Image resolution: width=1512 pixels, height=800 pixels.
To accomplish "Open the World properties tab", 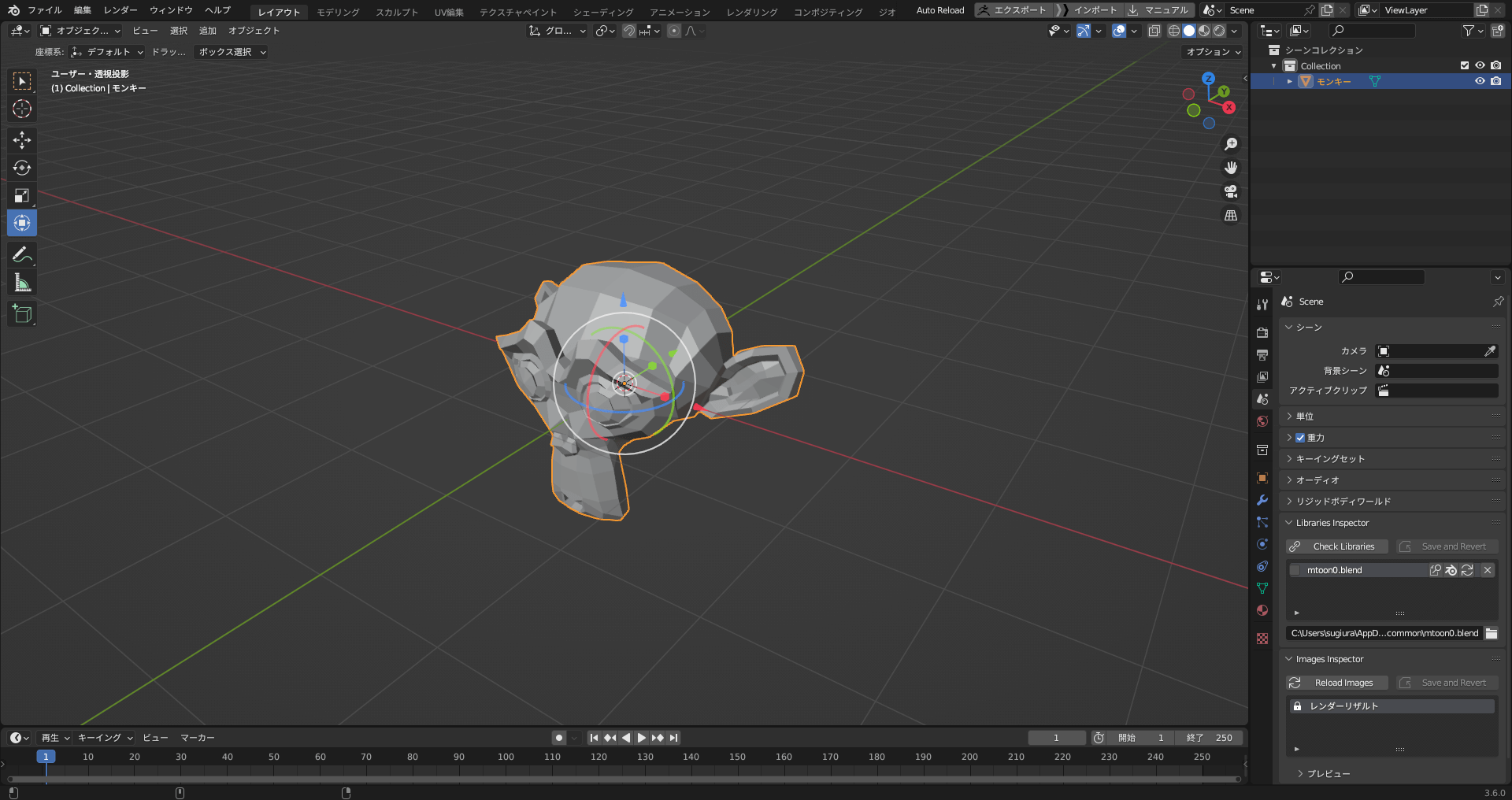I will pos(1262,421).
